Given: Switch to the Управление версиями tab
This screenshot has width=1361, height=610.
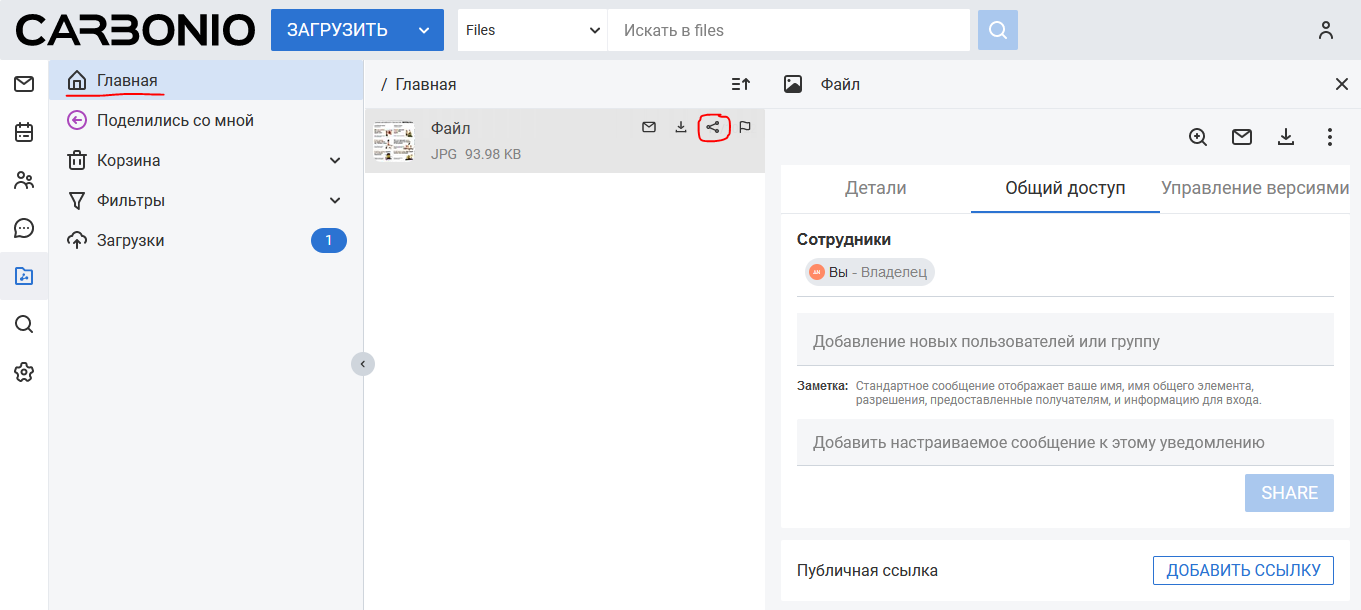Looking at the screenshot, I should tap(1254, 188).
